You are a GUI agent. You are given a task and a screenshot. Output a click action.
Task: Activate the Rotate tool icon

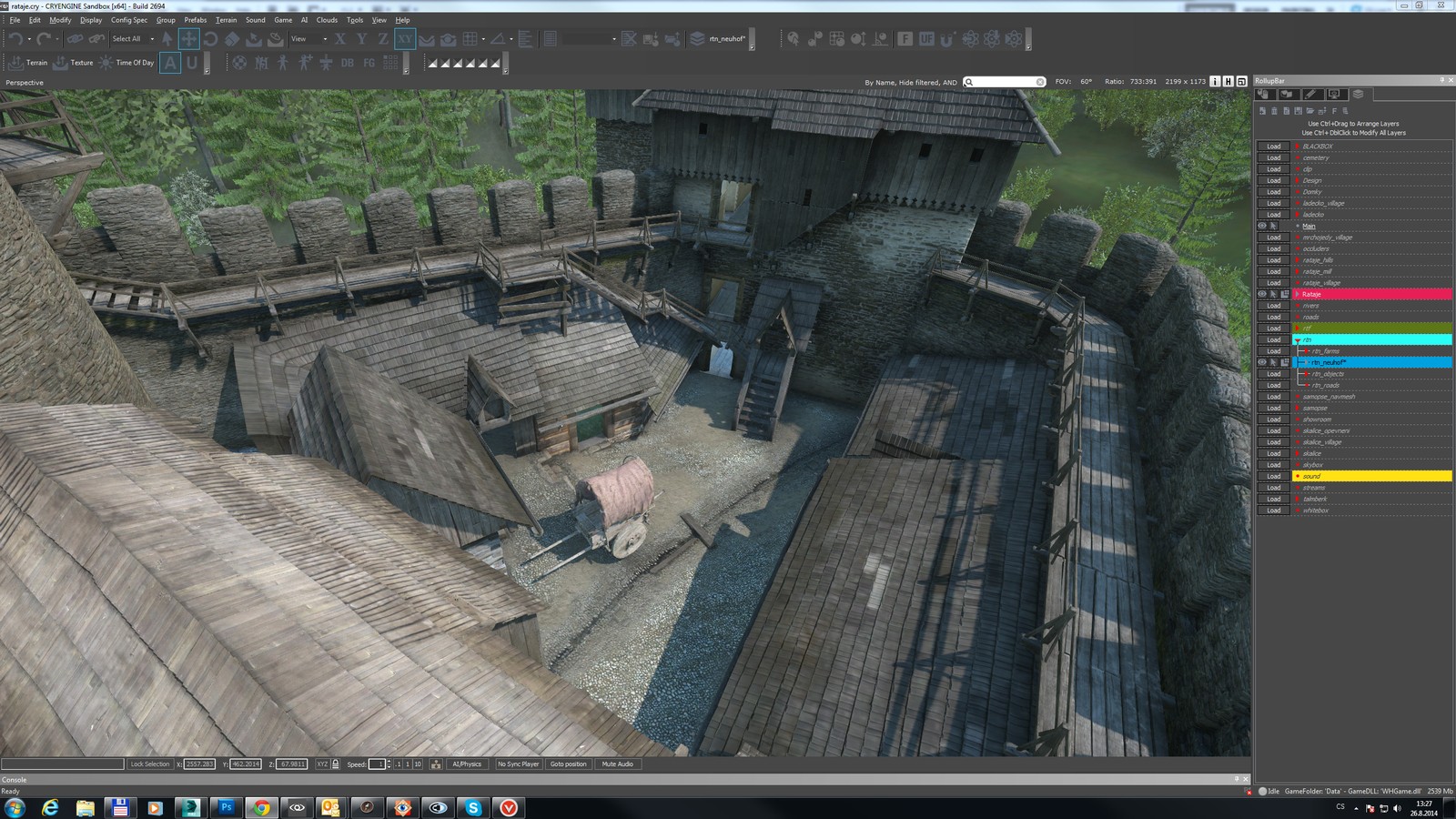[210, 39]
